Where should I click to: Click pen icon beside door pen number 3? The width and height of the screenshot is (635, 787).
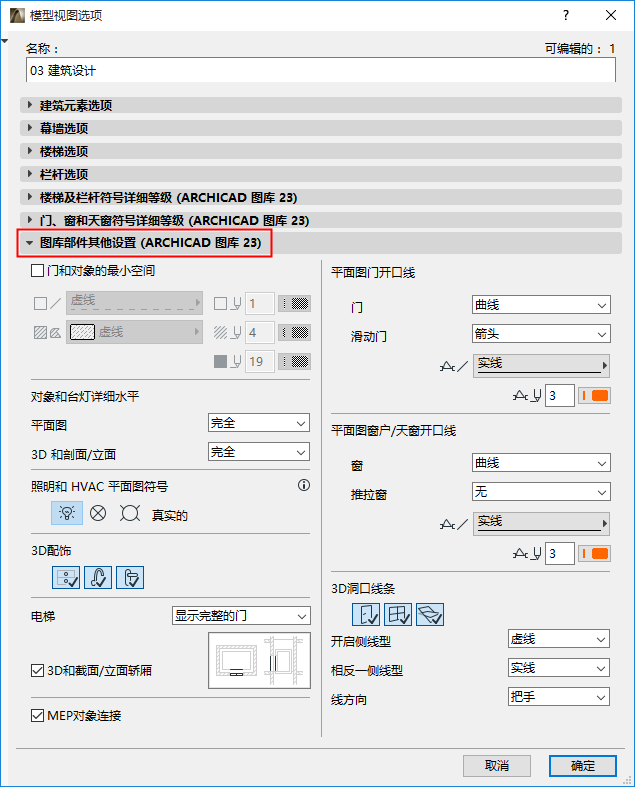(527, 396)
